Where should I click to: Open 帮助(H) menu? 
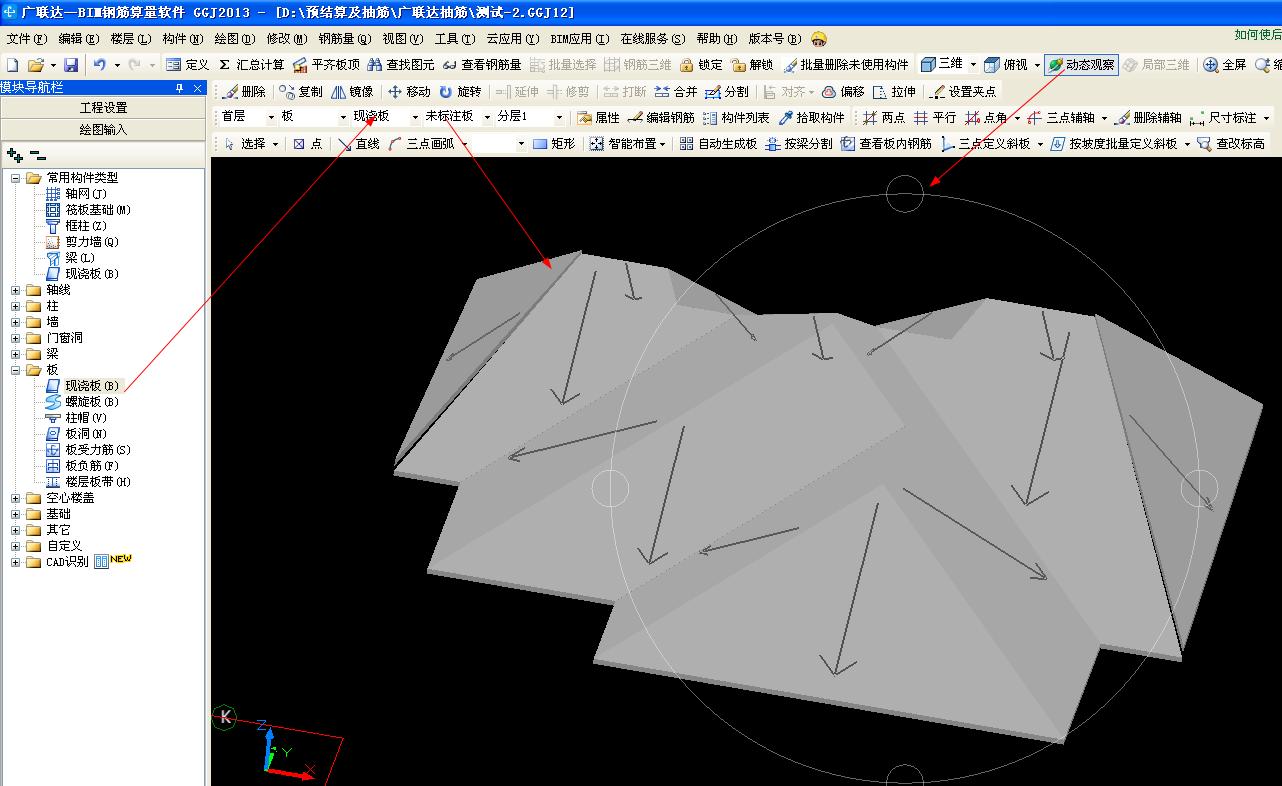716,39
